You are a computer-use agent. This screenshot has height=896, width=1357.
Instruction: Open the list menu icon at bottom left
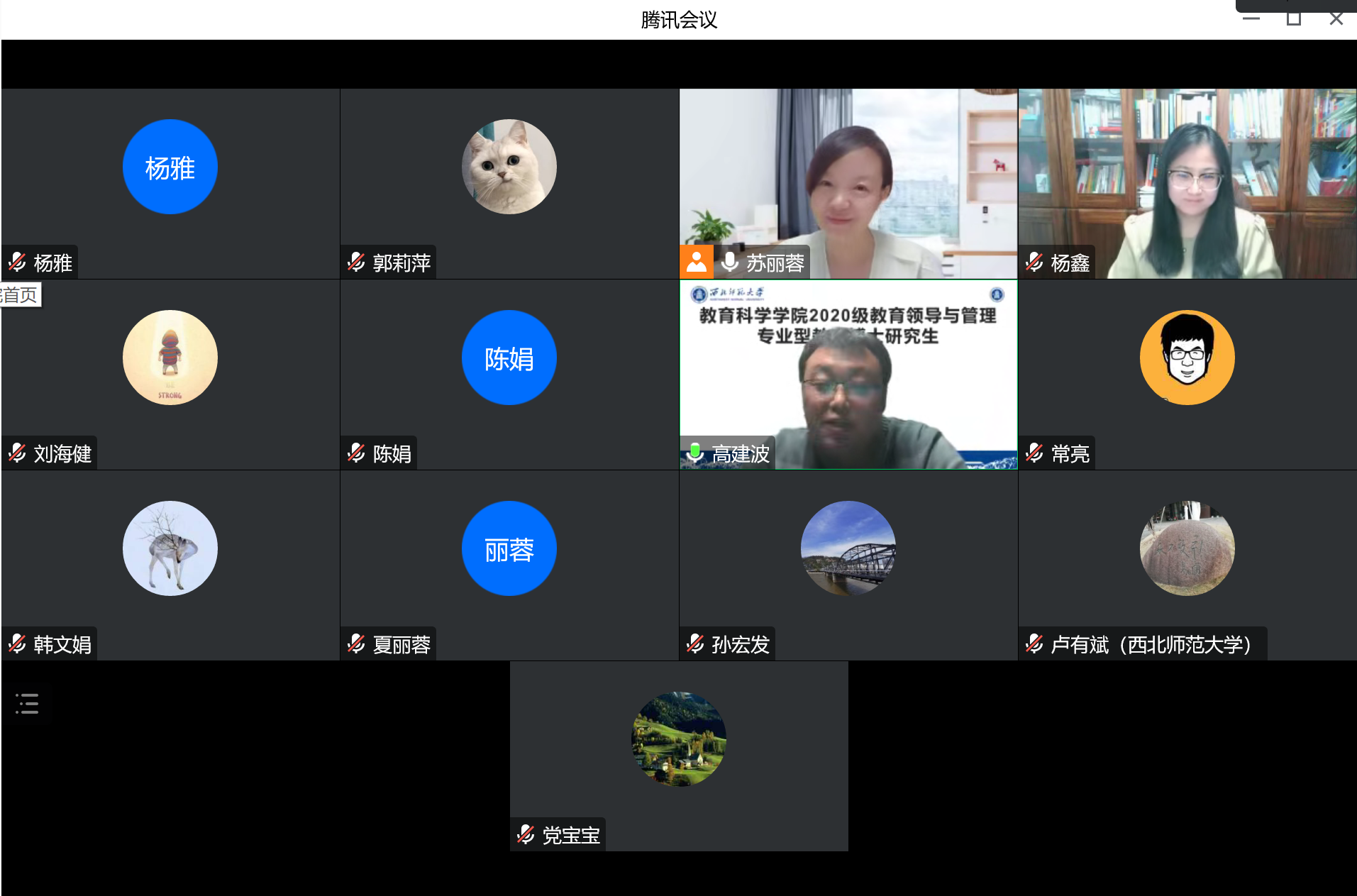(x=27, y=703)
